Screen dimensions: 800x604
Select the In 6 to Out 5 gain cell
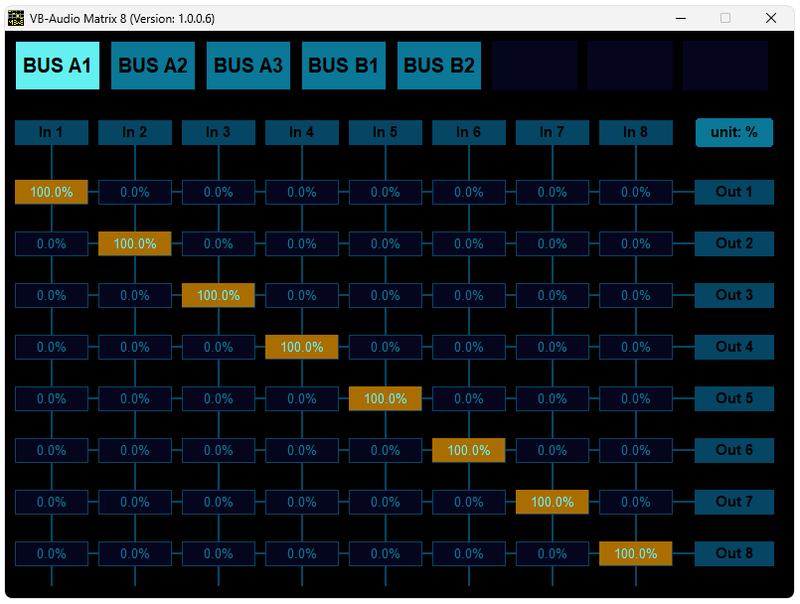click(x=469, y=399)
